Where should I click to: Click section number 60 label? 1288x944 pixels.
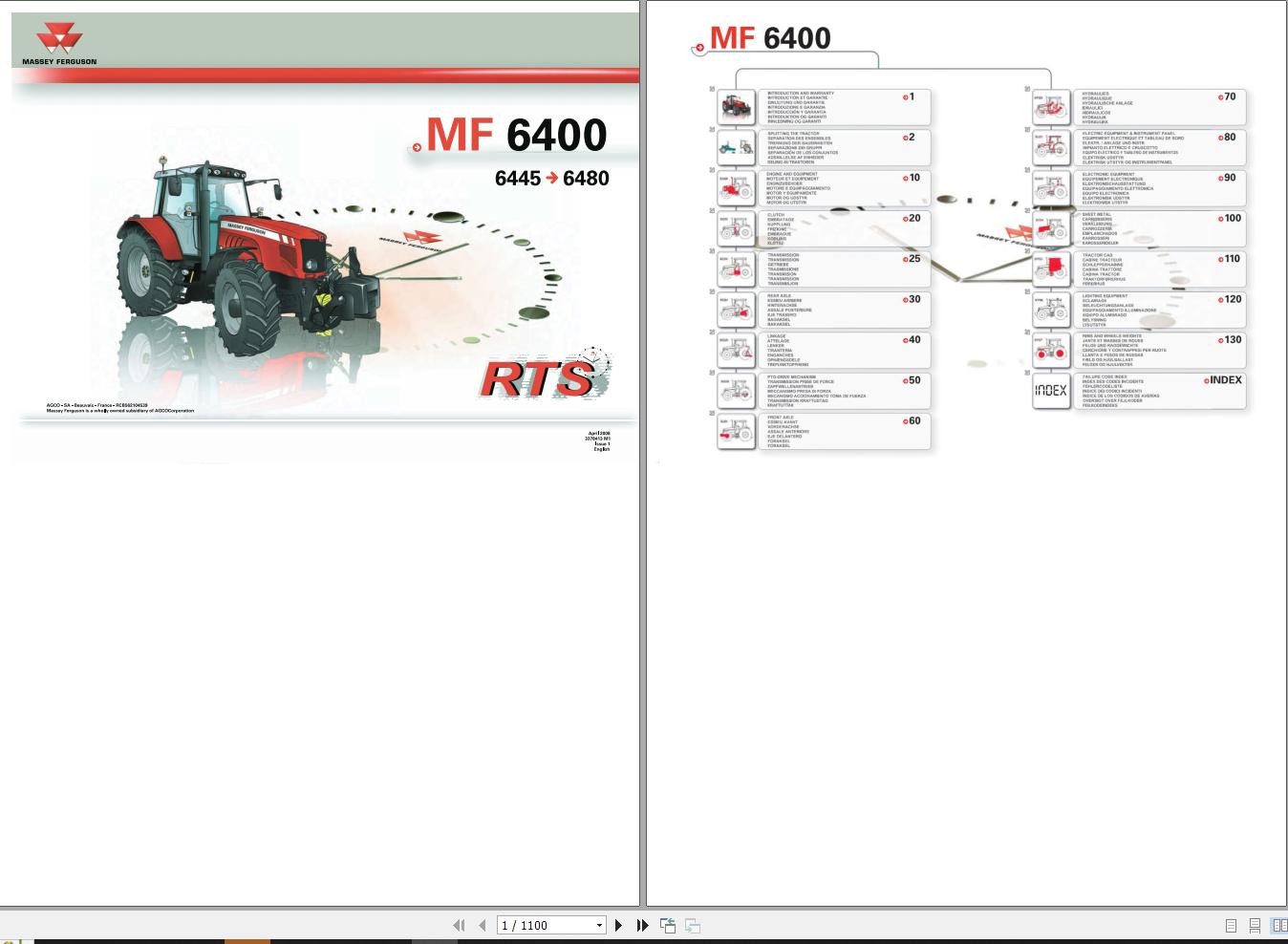coord(912,420)
